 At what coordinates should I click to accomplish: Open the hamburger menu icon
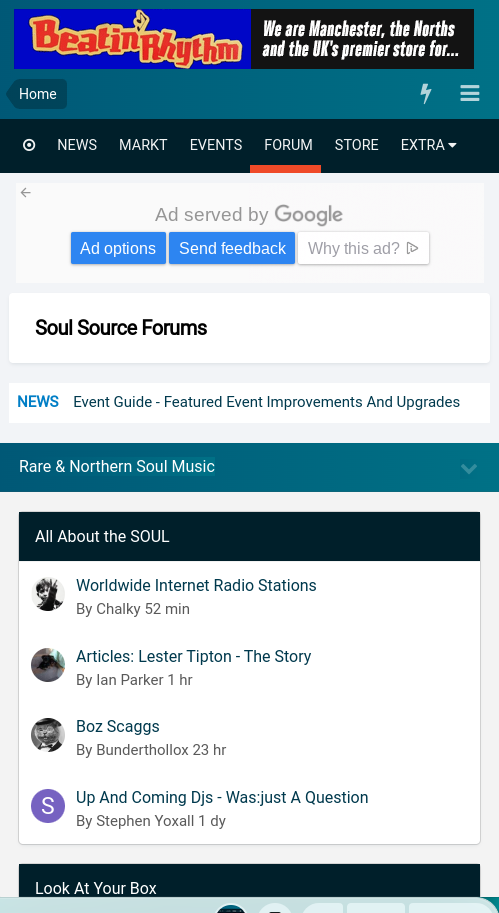[x=470, y=93]
